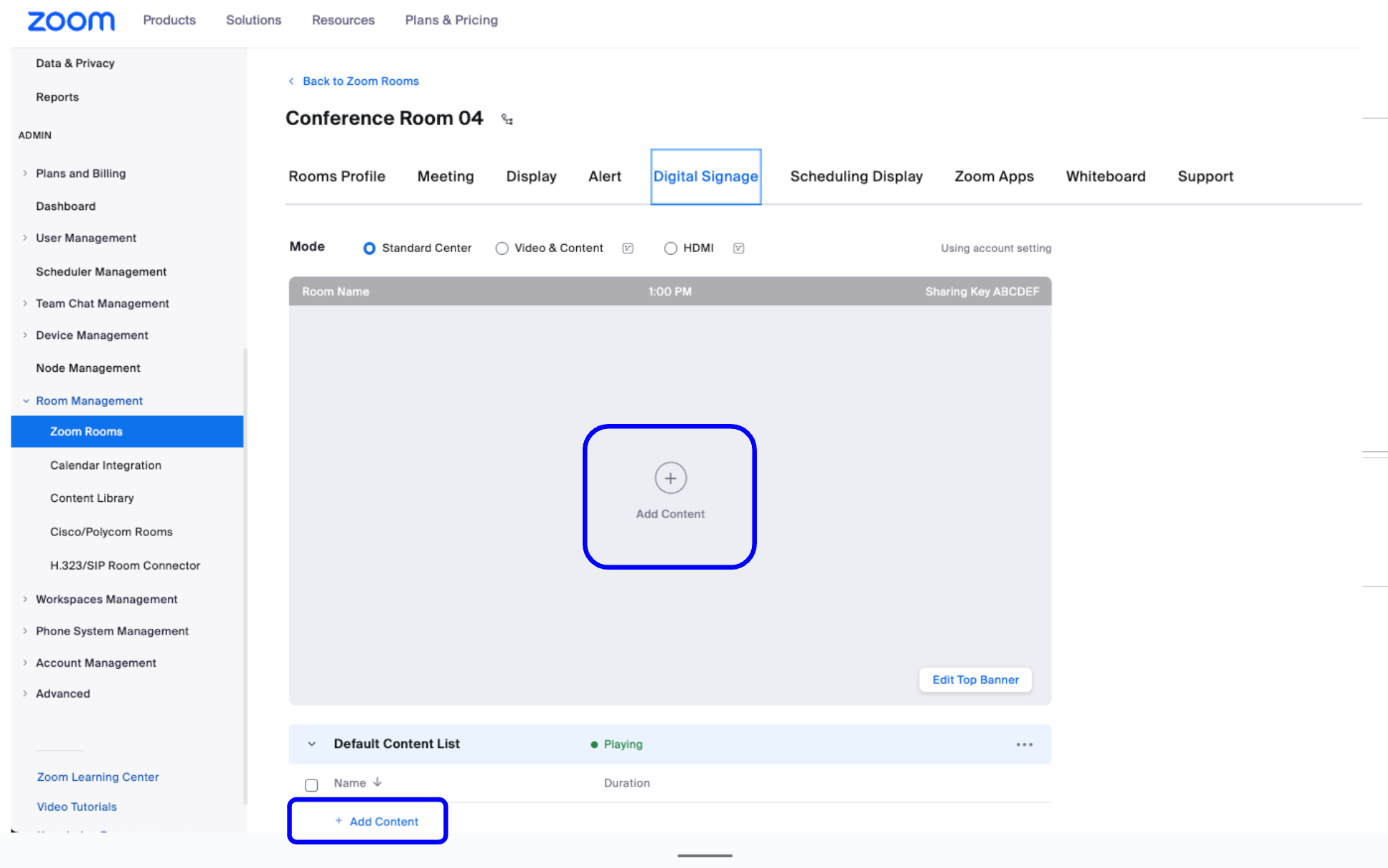This screenshot has height=868, width=1388.
Task: Click the back arrow before Back to Zoom Rooms
Action: tap(291, 81)
